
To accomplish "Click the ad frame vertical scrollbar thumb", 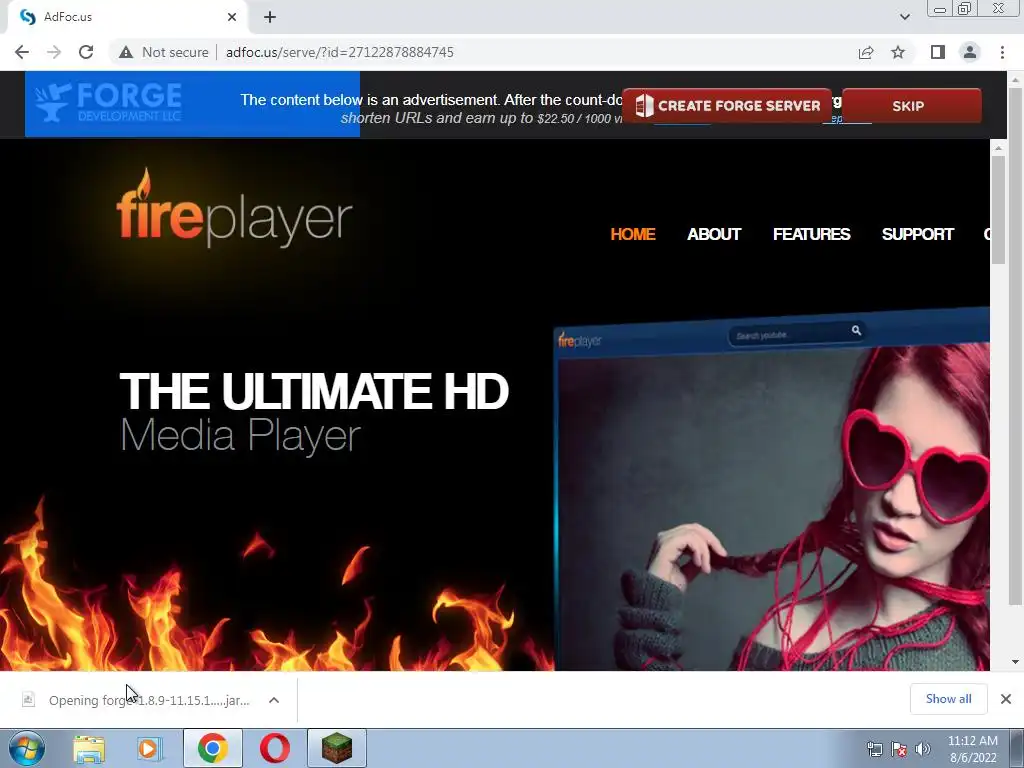I will (x=998, y=210).
